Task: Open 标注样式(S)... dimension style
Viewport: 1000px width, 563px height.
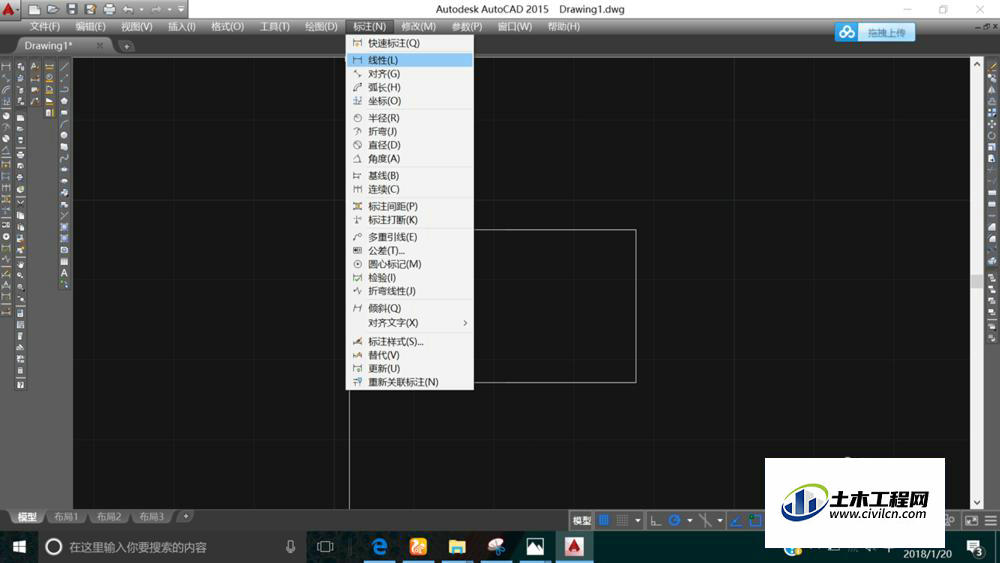Action: pyautogui.click(x=409, y=342)
